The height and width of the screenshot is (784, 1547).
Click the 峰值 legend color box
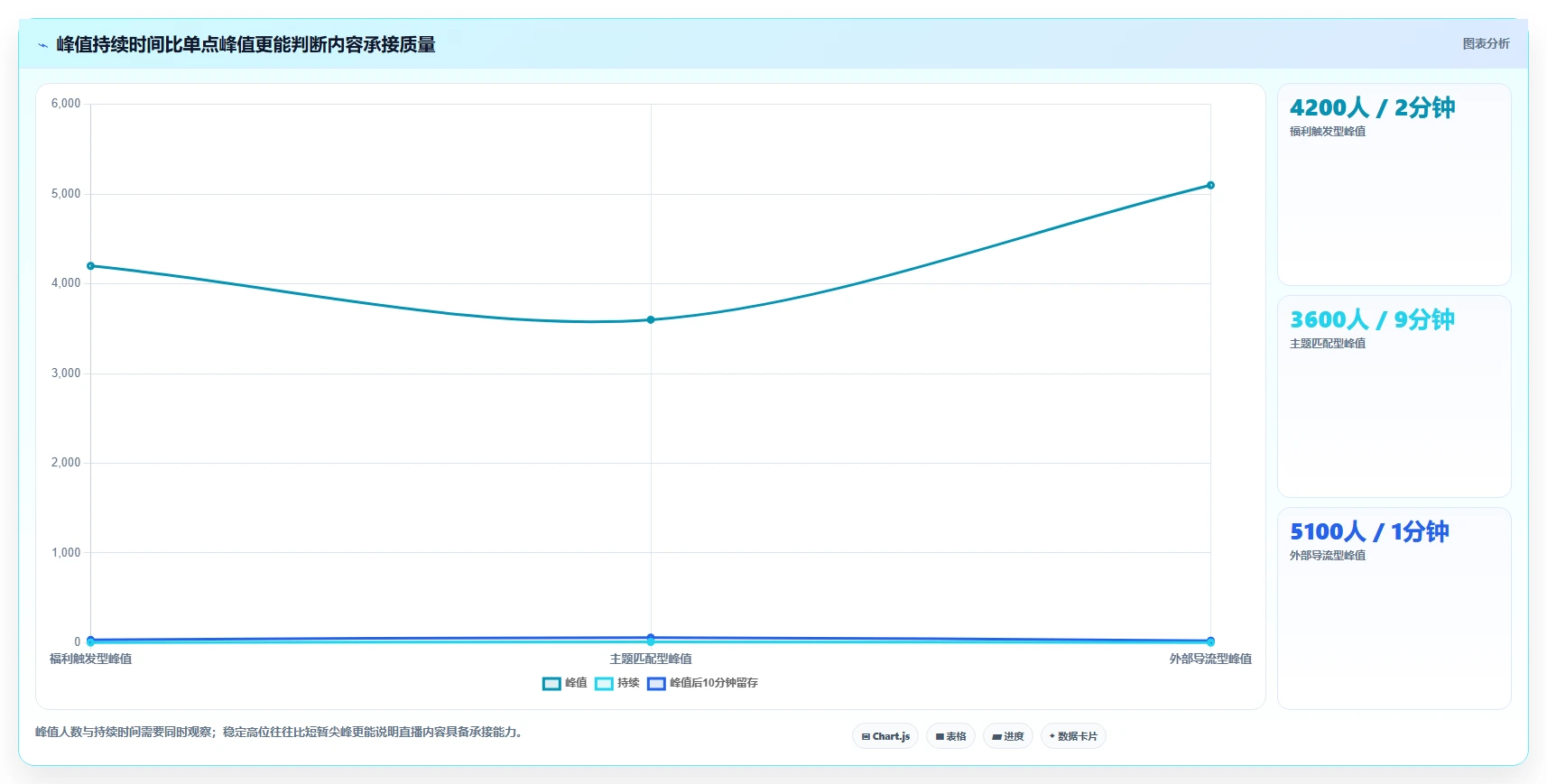tap(551, 683)
